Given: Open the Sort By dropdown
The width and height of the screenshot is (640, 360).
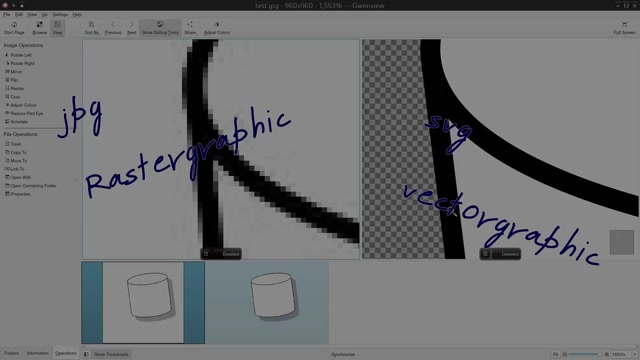Looking at the screenshot, I should coord(92,28).
